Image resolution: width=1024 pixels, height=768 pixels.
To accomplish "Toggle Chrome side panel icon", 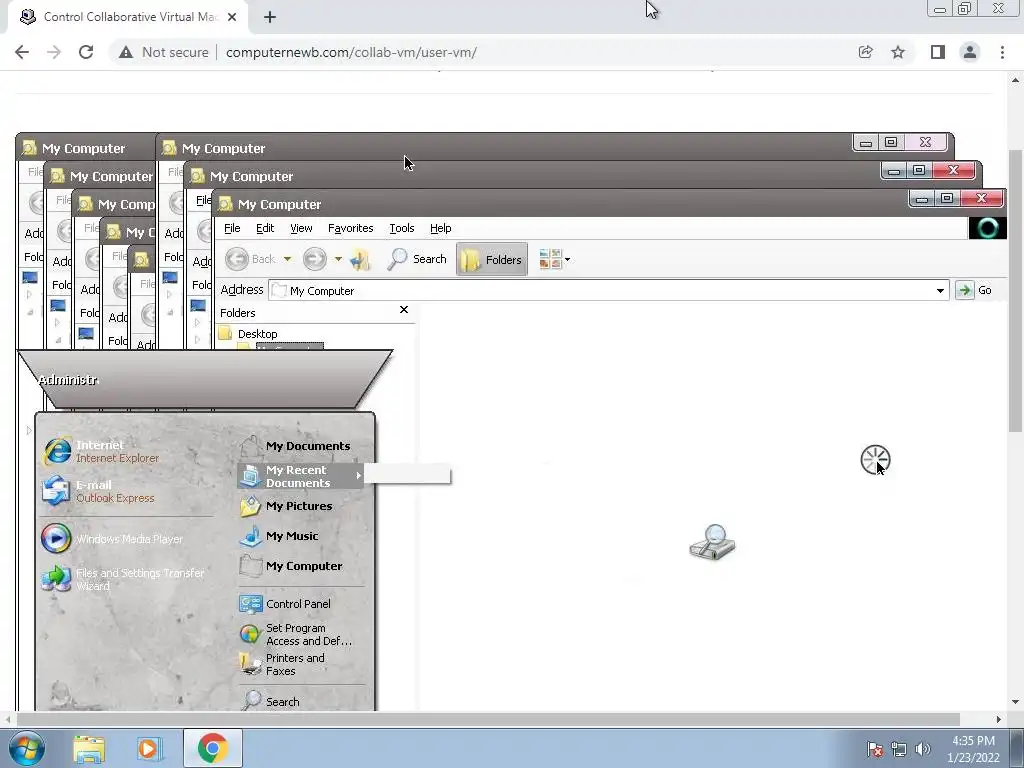I will pos(938,52).
